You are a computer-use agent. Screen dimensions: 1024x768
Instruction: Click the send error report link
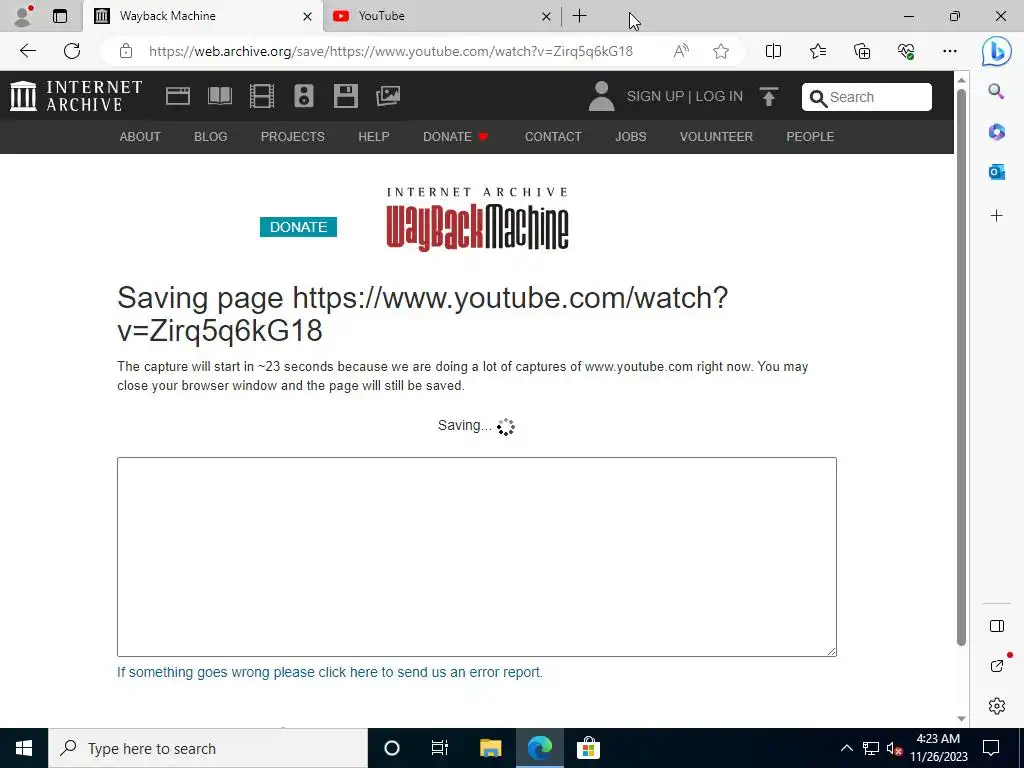click(x=330, y=672)
